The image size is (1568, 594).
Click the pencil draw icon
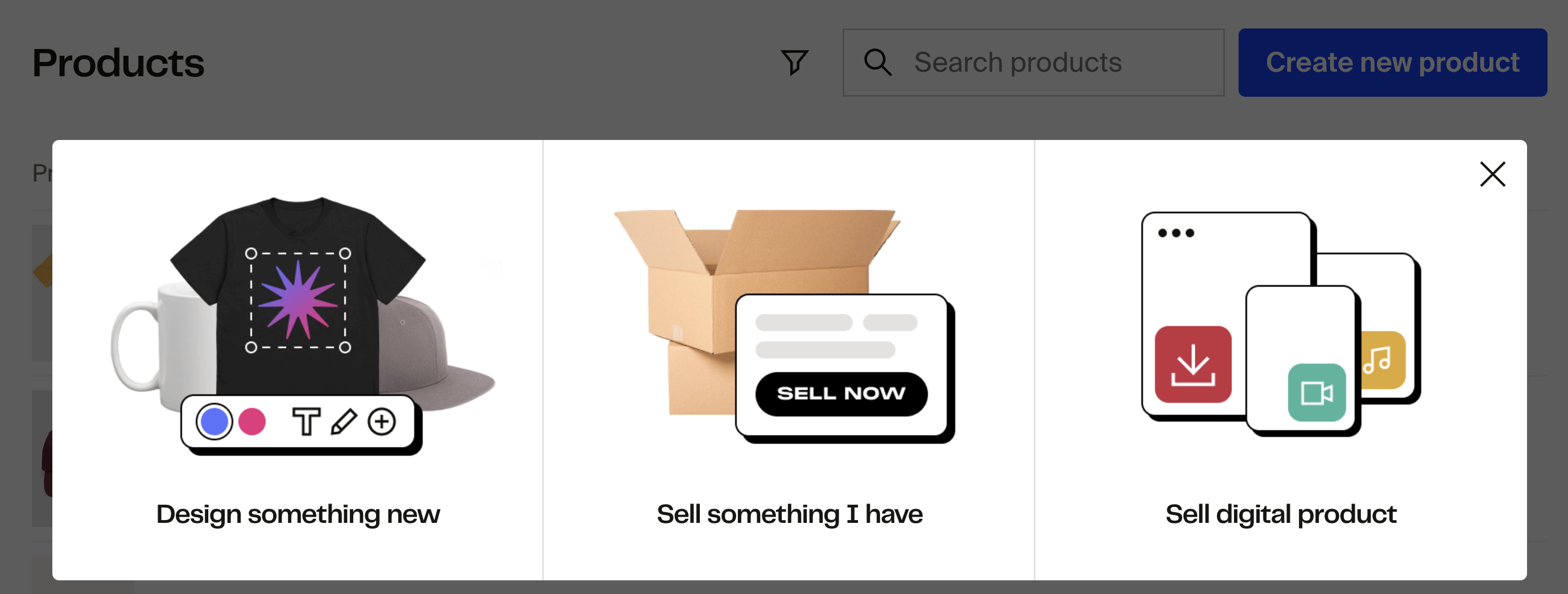[x=344, y=421]
